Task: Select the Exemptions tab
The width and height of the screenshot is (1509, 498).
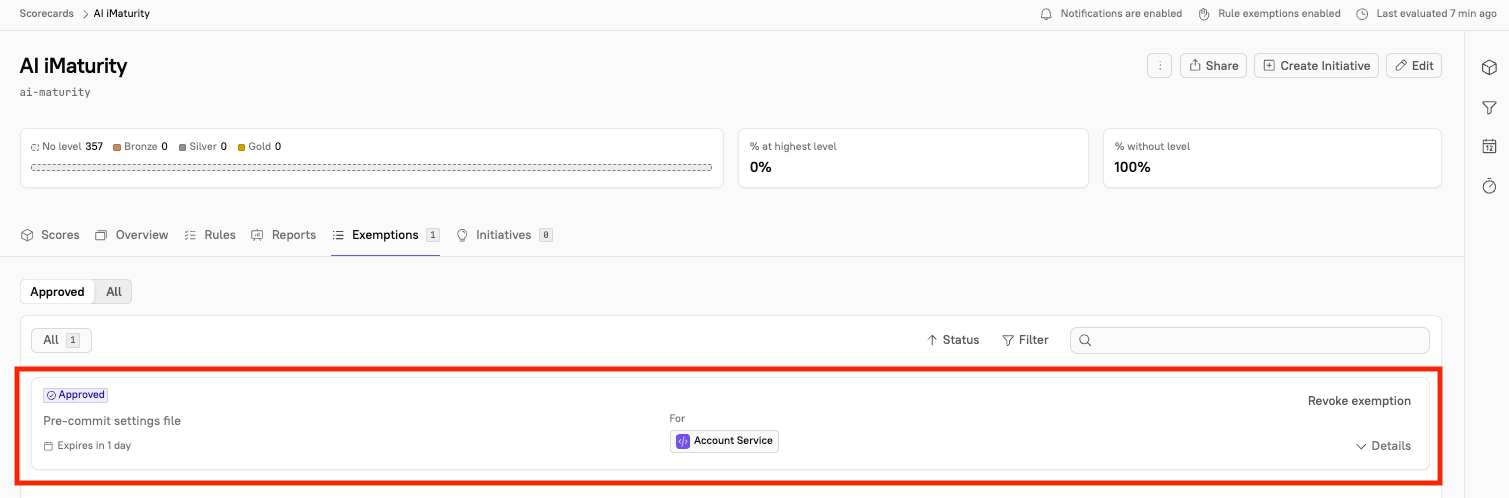Action: click(386, 235)
